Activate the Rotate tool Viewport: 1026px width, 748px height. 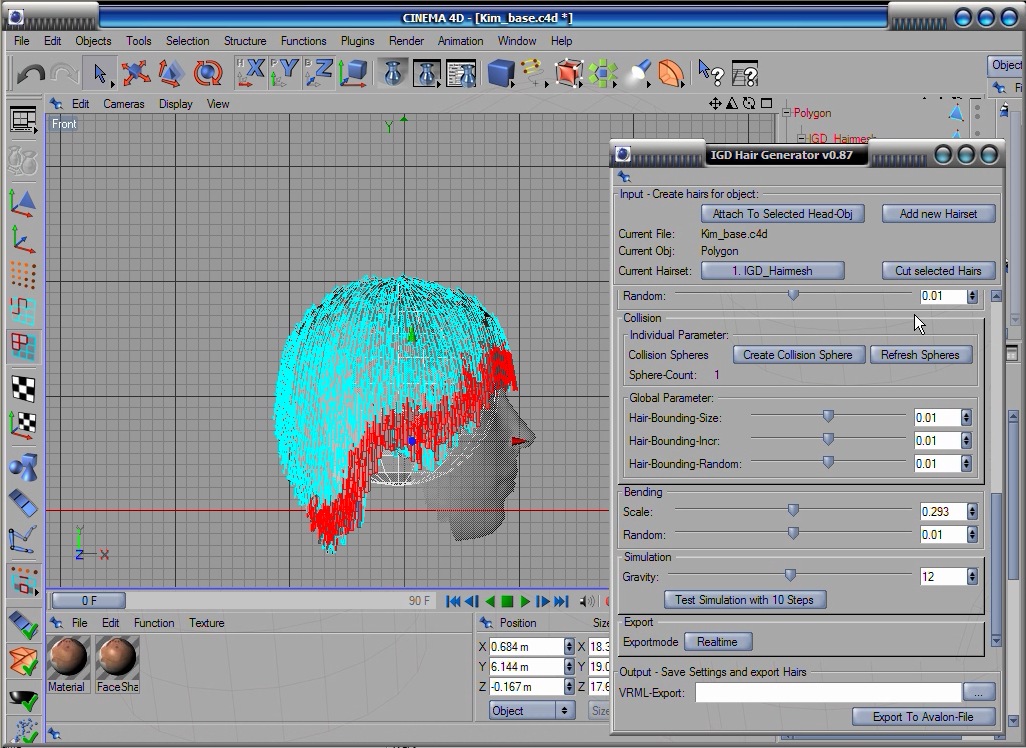[x=207, y=73]
